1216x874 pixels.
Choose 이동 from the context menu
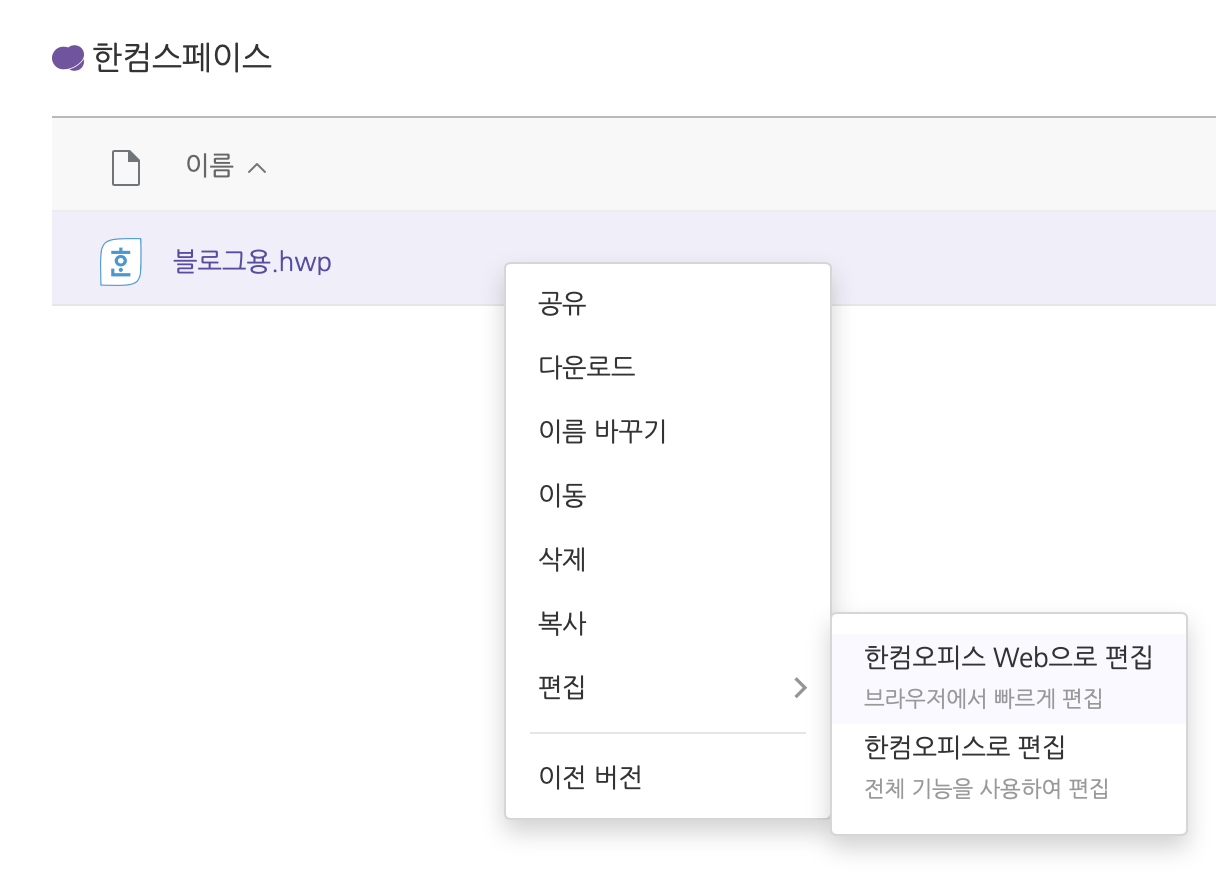pos(668,495)
